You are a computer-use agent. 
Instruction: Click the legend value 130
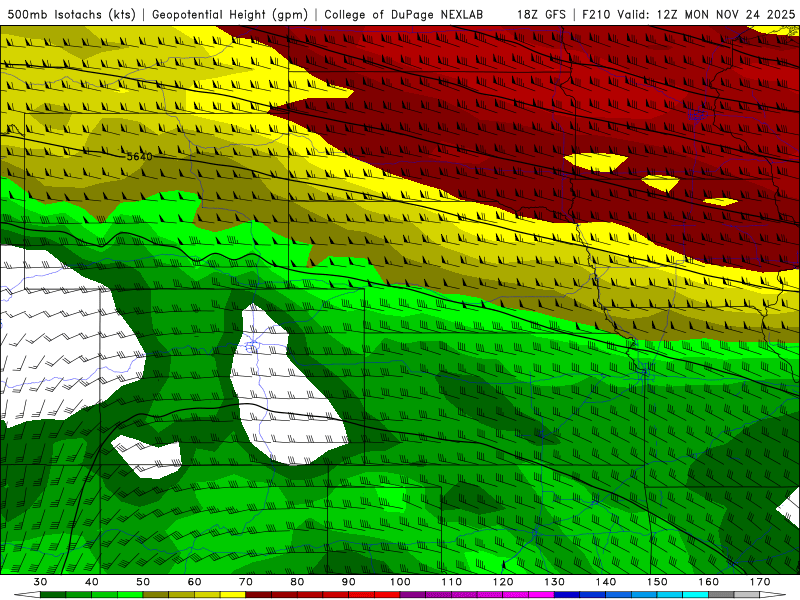(555, 582)
